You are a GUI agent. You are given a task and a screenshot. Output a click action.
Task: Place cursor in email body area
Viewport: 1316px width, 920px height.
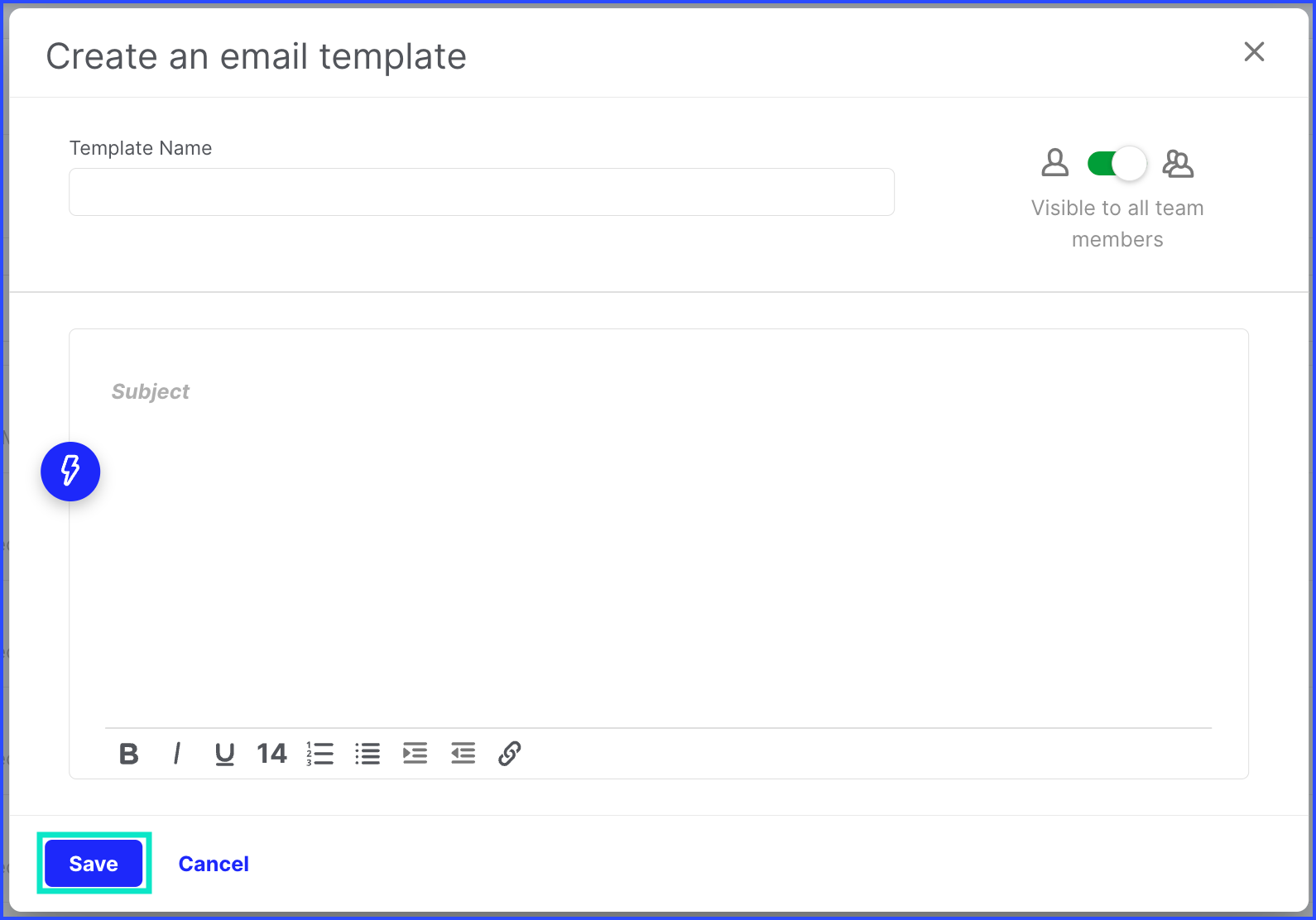[x=659, y=563]
